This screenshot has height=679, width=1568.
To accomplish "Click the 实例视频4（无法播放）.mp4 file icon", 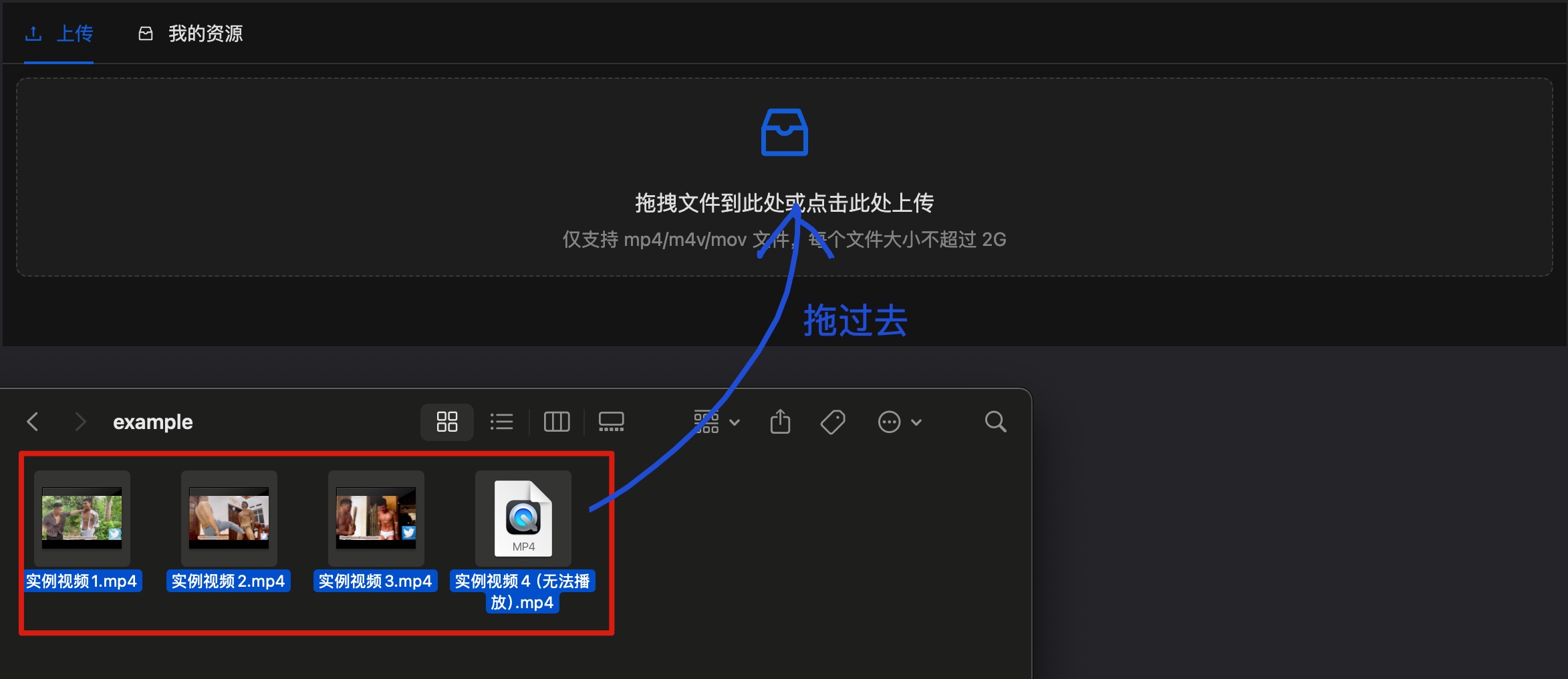I will [x=523, y=518].
